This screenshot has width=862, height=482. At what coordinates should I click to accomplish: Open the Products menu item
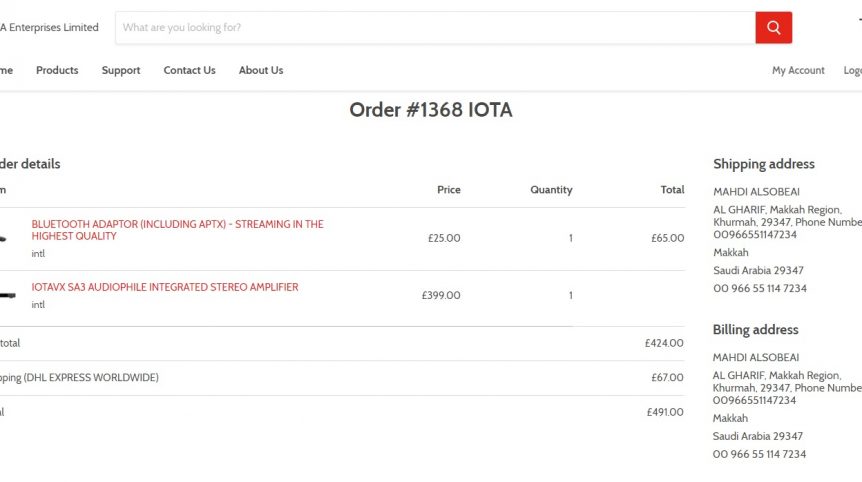pos(57,70)
